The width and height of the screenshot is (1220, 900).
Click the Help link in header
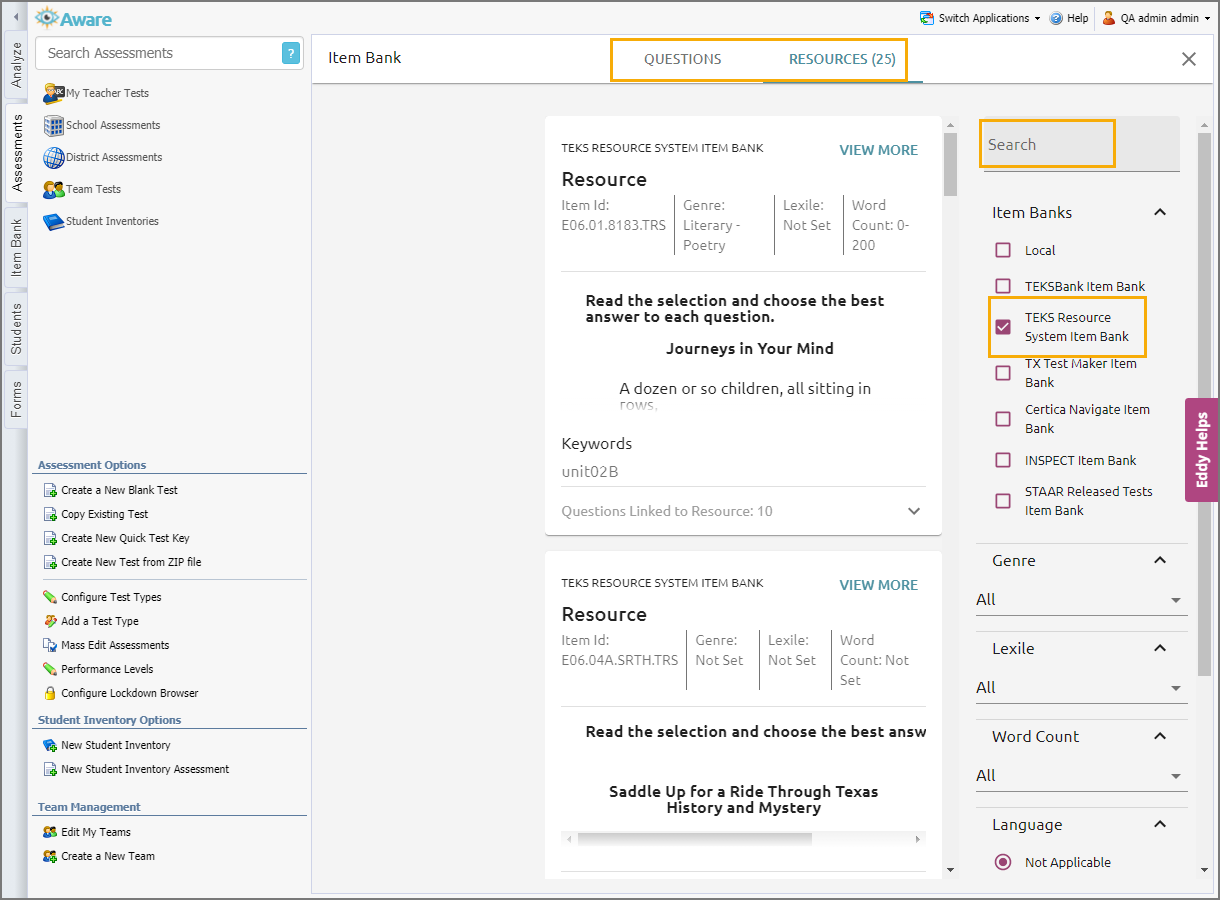[x=1078, y=18]
